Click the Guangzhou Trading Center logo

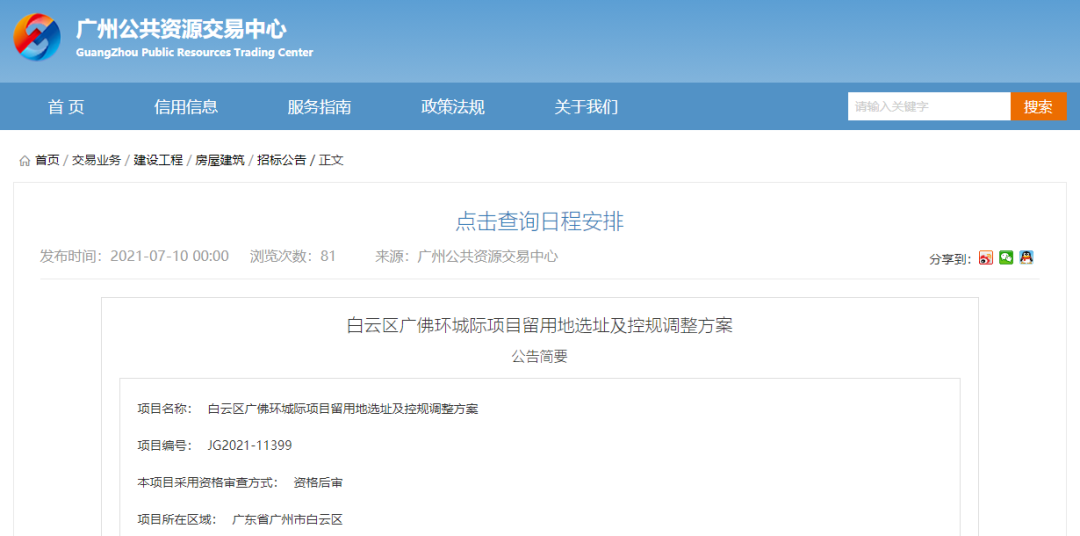point(37,38)
